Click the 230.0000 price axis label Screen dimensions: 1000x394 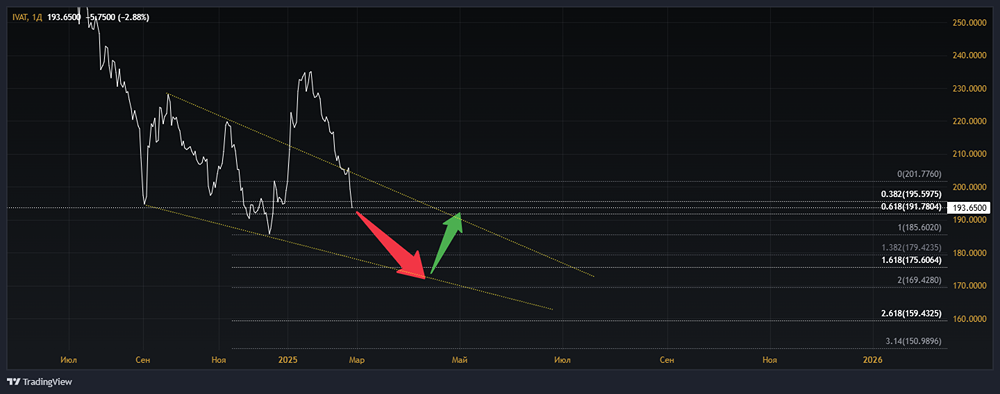969,89
